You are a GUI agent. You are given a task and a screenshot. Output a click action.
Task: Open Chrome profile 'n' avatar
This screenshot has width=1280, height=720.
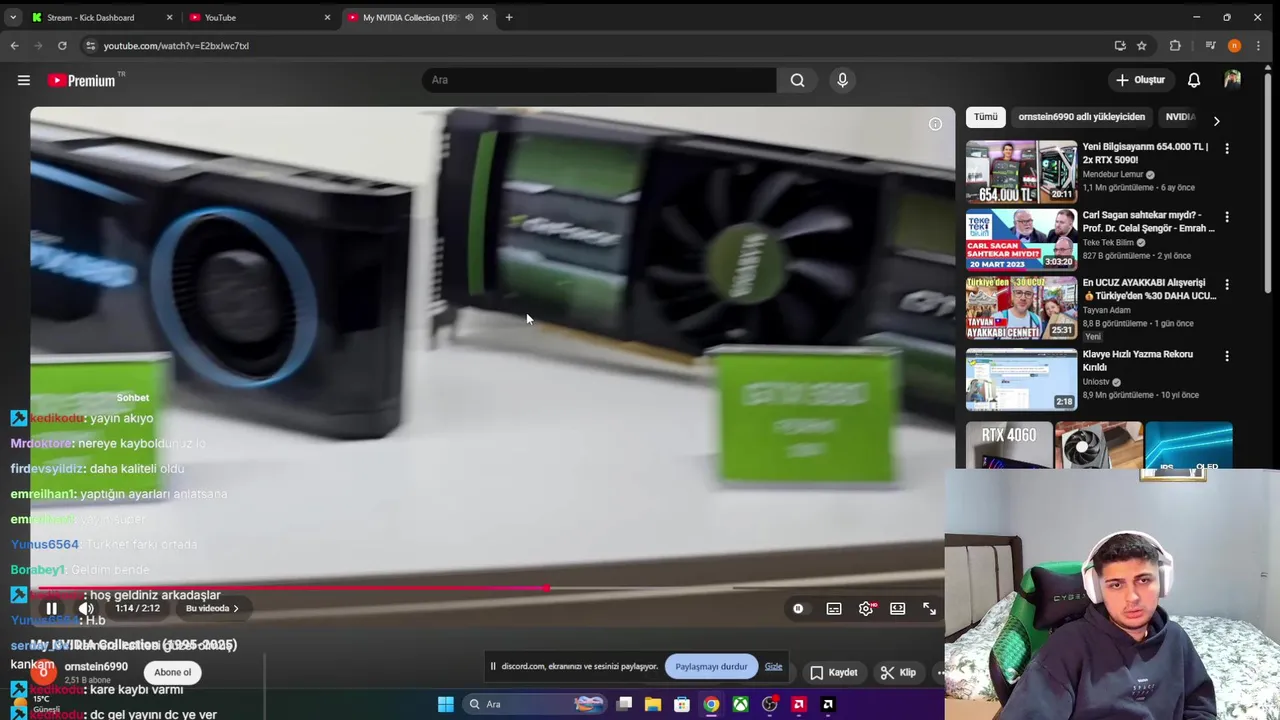pos(1234,45)
